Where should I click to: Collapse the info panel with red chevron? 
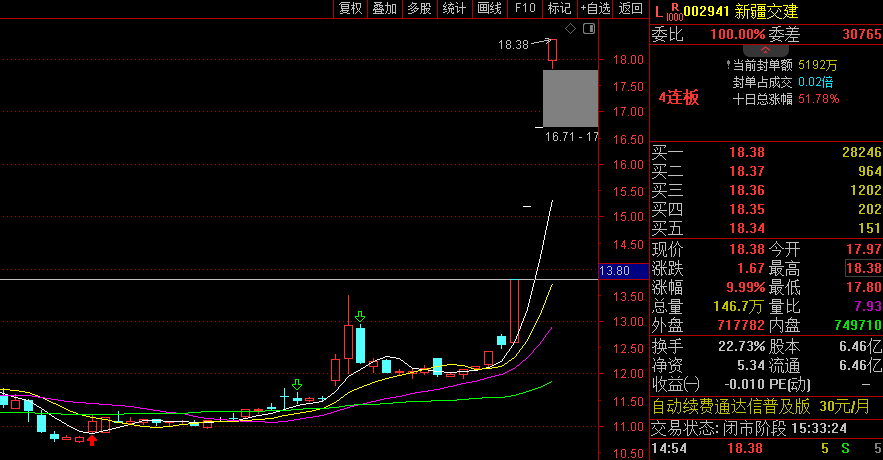[765, 50]
